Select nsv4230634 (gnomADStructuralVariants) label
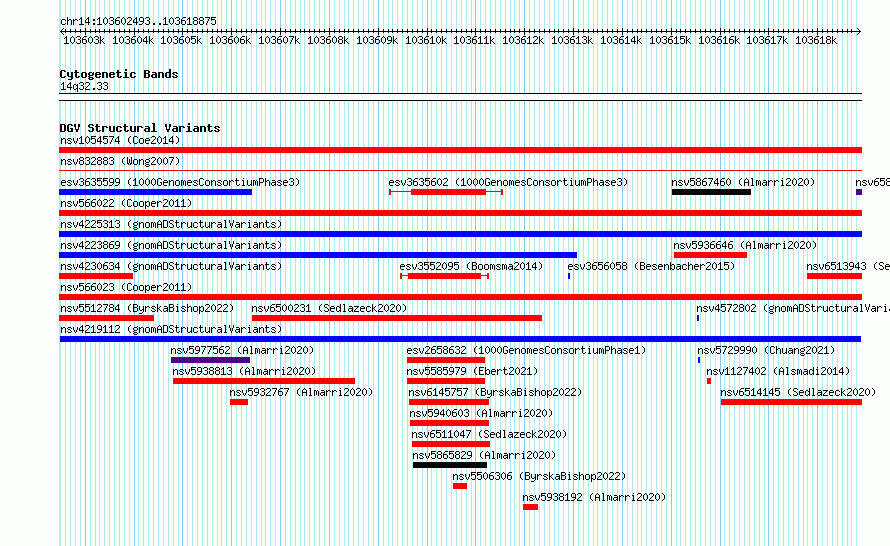890x546 pixels. click(x=171, y=266)
